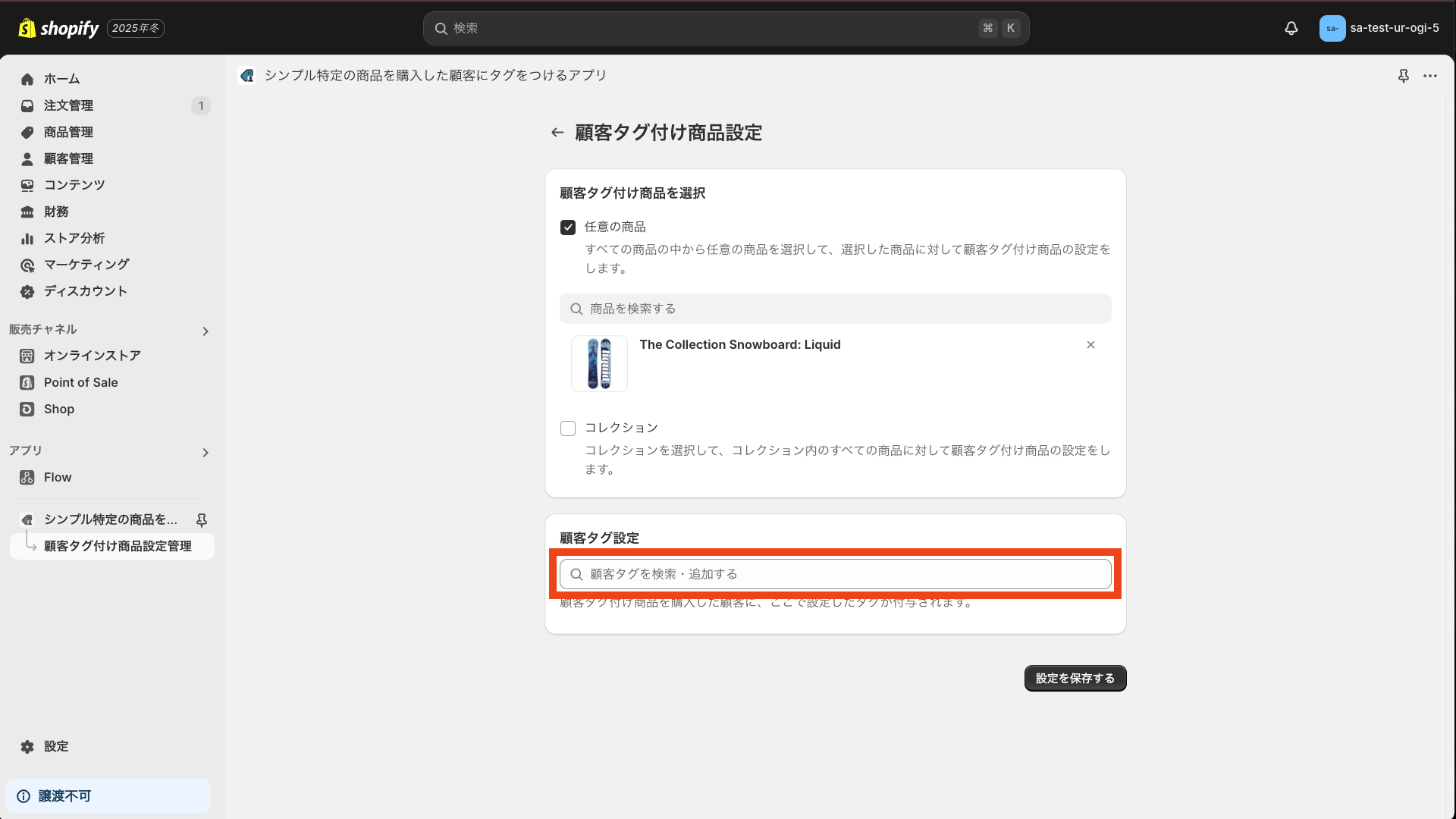Screen dimensions: 1456x819
Task: Expand the 販売チャネル section
Action: [x=205, y=331]
